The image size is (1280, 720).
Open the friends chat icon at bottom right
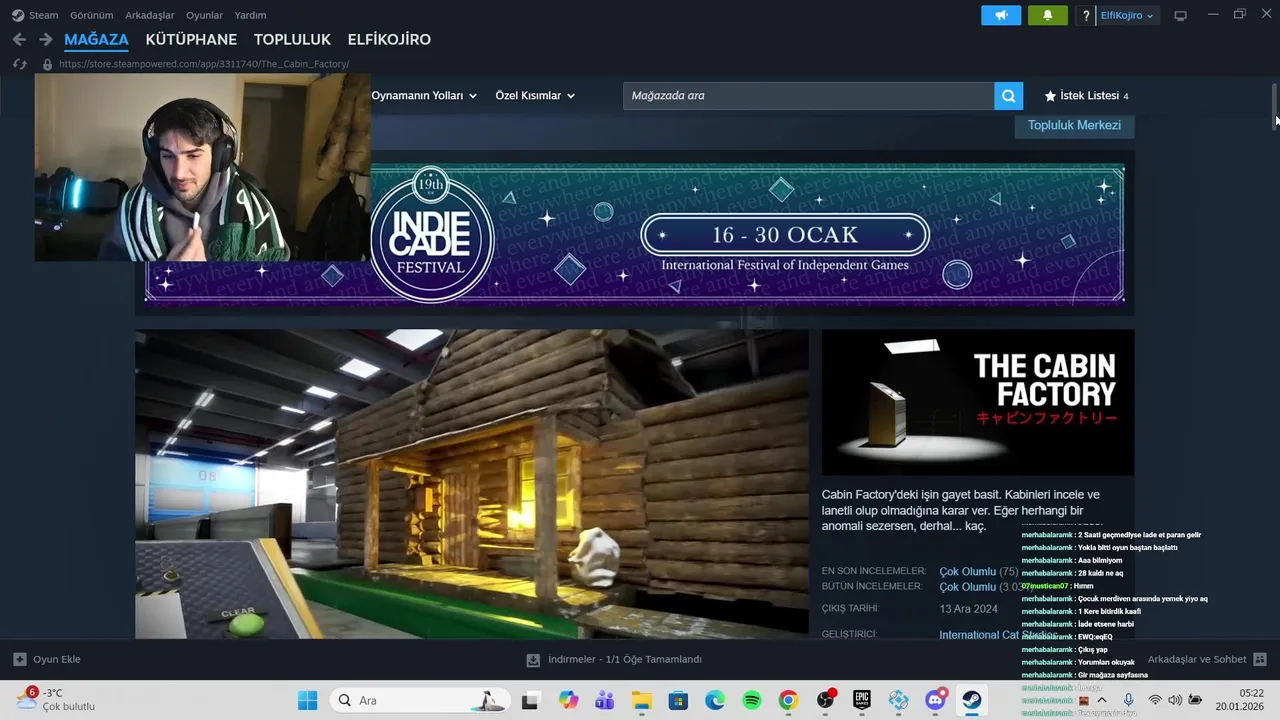pyautogui.click(x=1260, y=659)
